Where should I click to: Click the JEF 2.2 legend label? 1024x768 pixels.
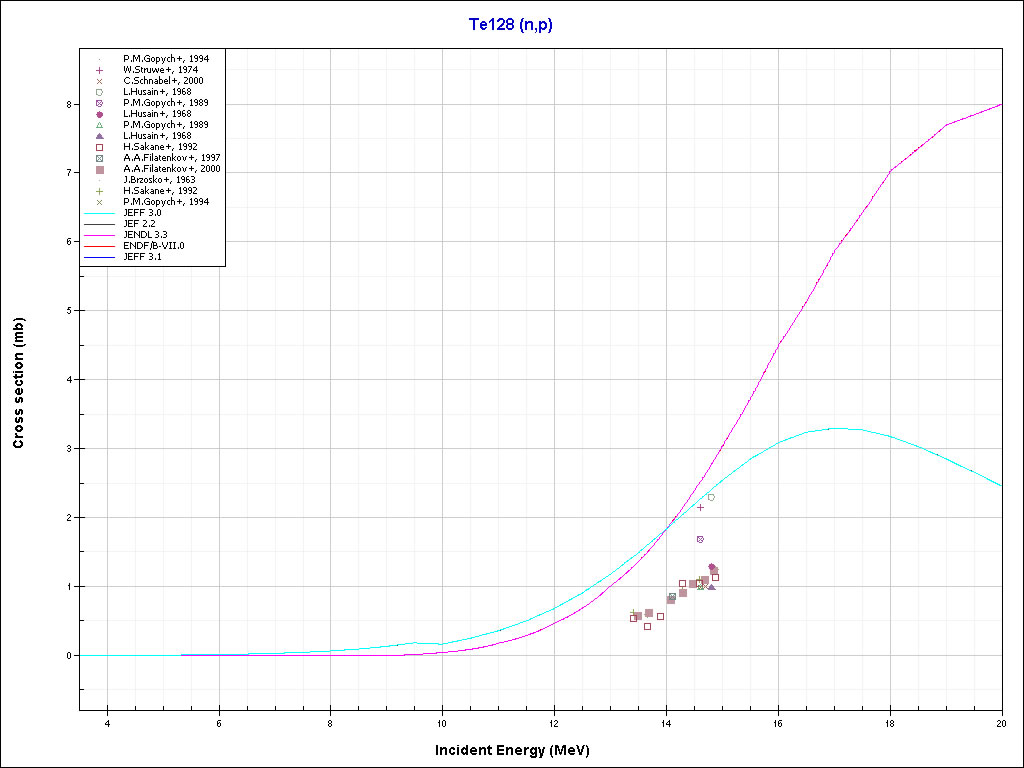pyautogui.click(x=142, y=224)
